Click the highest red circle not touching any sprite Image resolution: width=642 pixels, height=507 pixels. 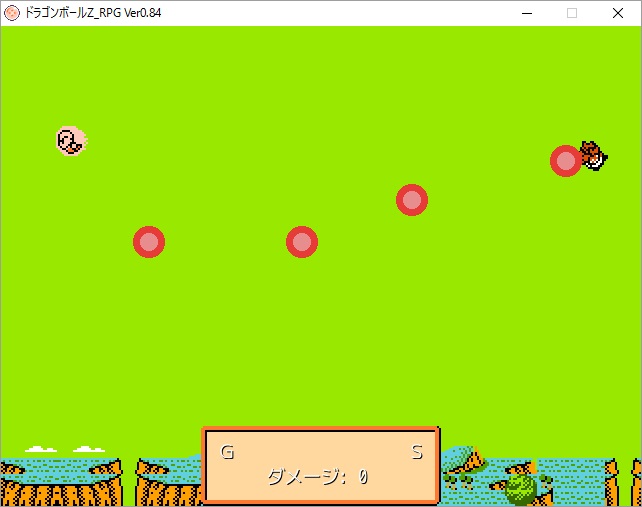[412, 200]
